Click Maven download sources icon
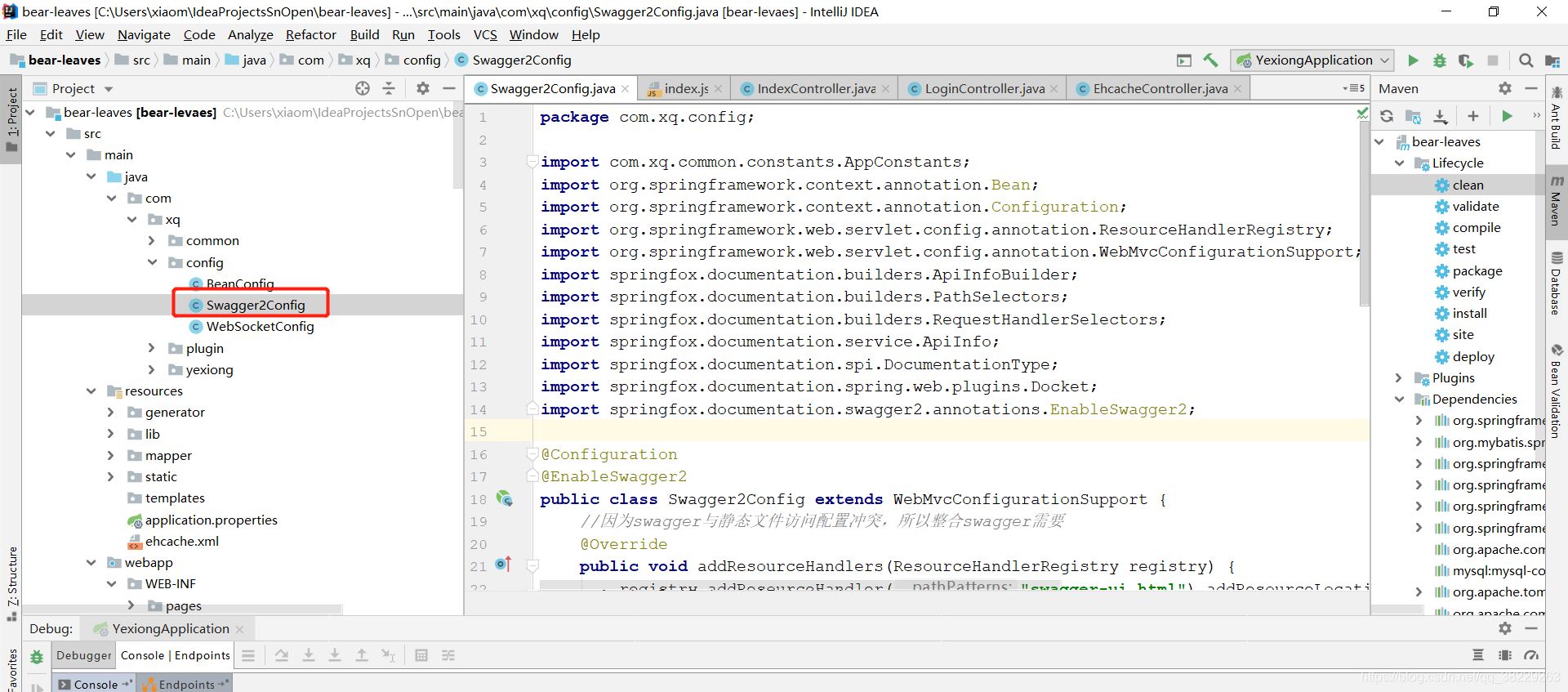 tap(1441, 116)
